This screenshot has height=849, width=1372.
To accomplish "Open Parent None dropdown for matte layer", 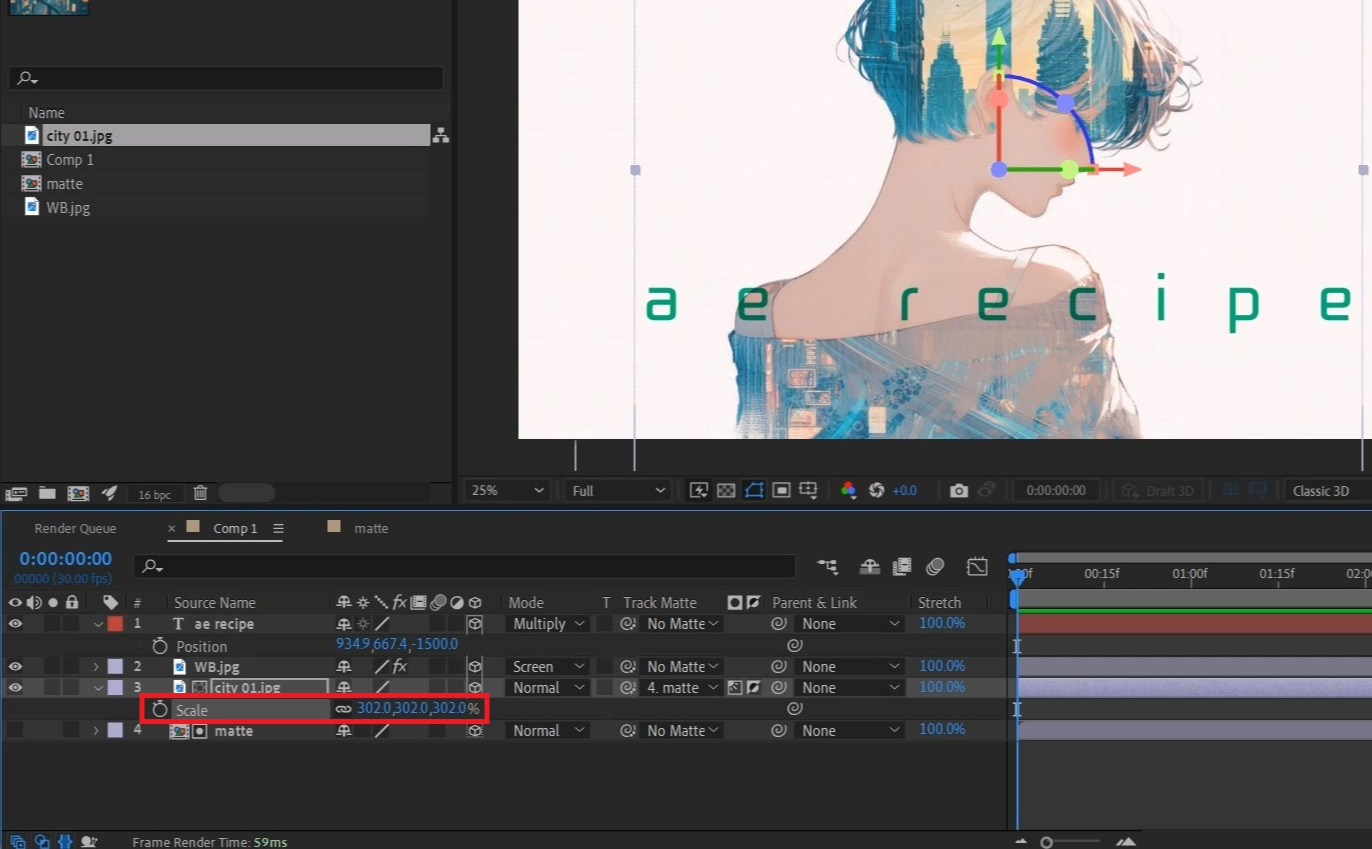I will (851, 731).
